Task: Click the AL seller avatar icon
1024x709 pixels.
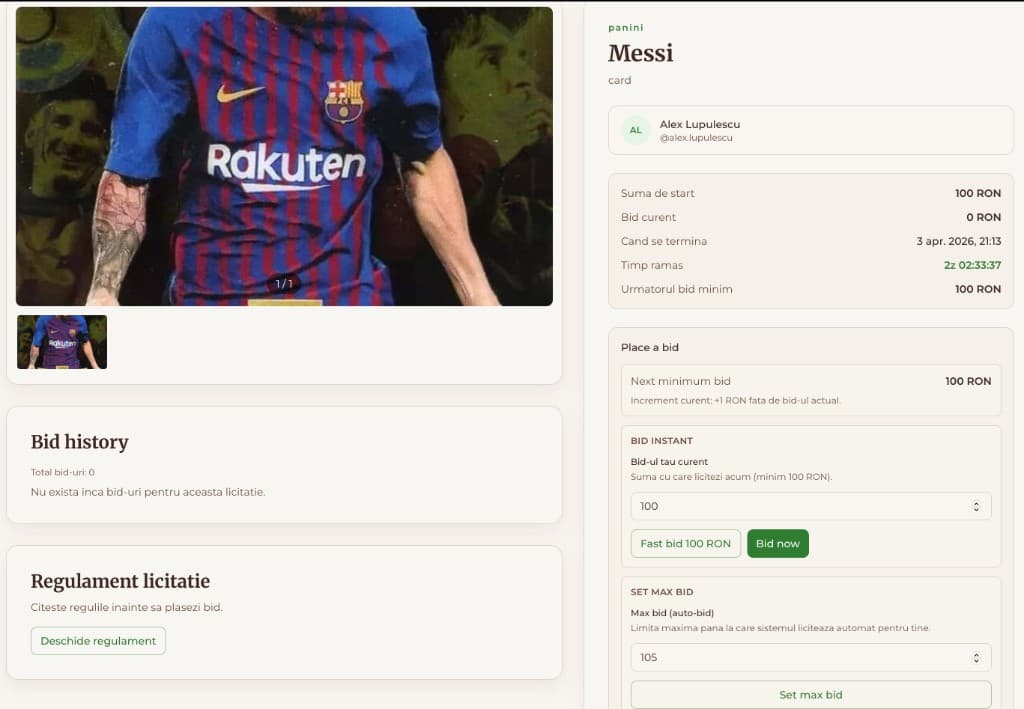Action: (635, 130)
